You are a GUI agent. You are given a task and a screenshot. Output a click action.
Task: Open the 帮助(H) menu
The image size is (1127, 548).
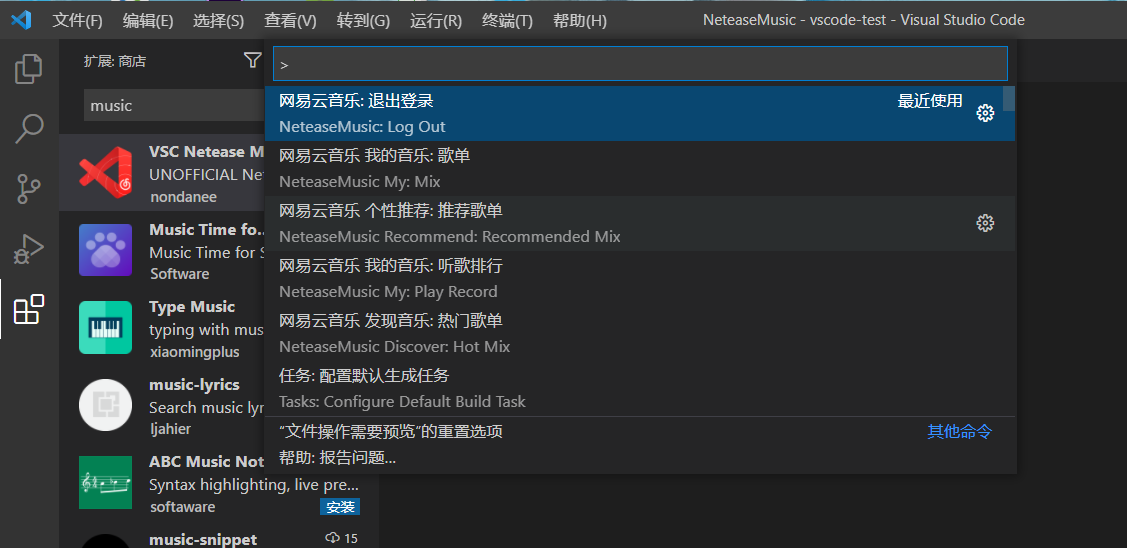(580, 21)
